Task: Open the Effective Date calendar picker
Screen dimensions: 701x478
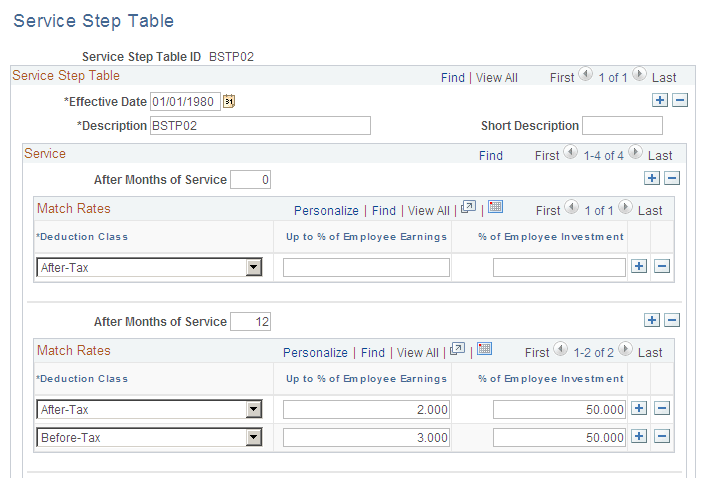Action: (x=229, y=101)
